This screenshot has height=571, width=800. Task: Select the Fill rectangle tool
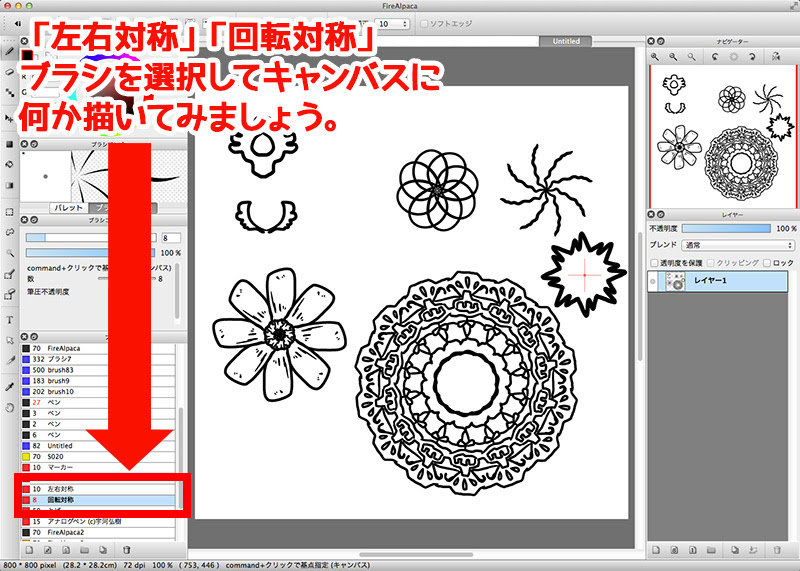pyautogui.click(x=9, y=144)
